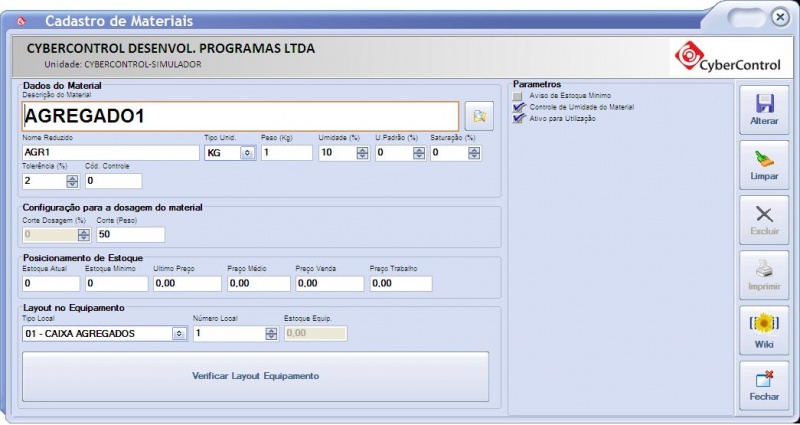Screen dimensions: 800x425
Task: Toggle Aviso de Estoque Minimo checkbox
Action: [518, 96]
